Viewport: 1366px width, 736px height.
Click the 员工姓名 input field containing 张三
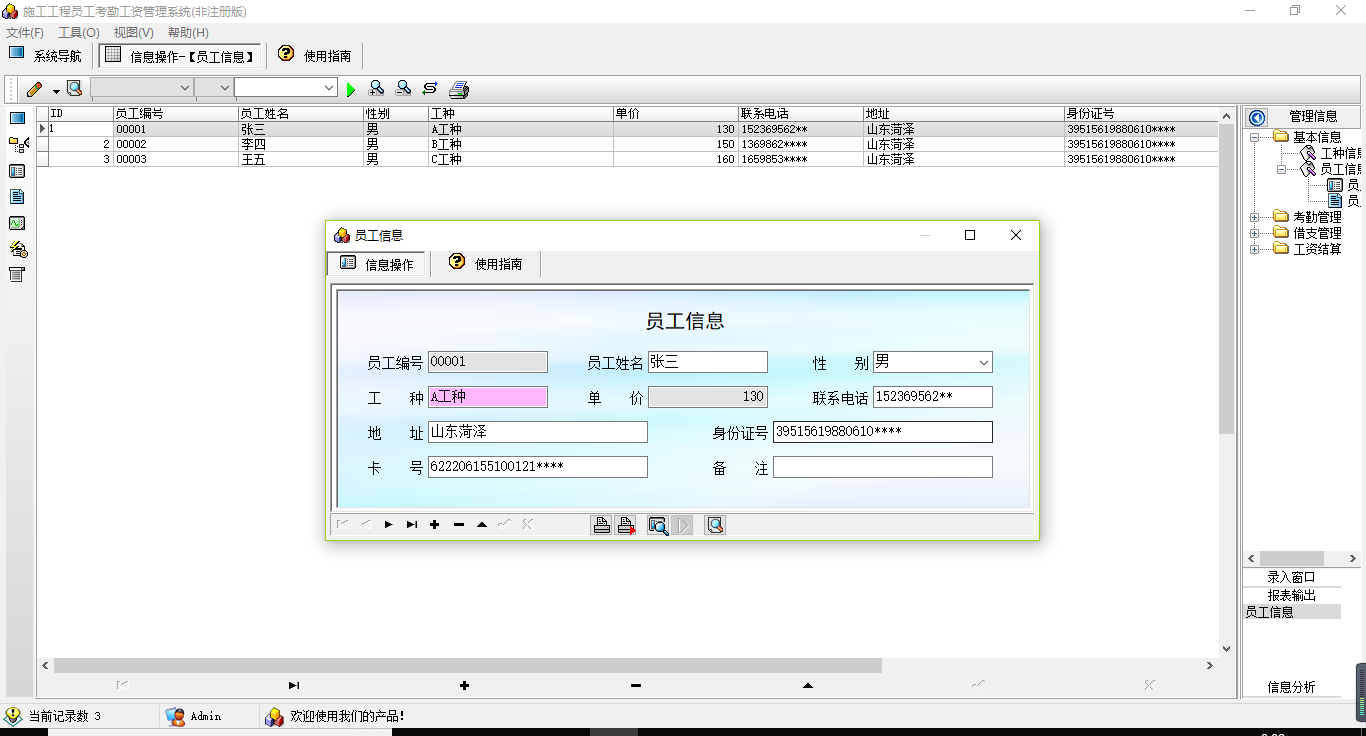click(x=708, y=362)
